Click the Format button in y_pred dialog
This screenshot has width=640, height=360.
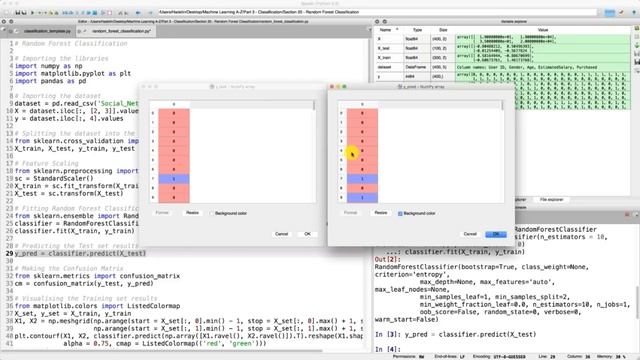(350, 213)
